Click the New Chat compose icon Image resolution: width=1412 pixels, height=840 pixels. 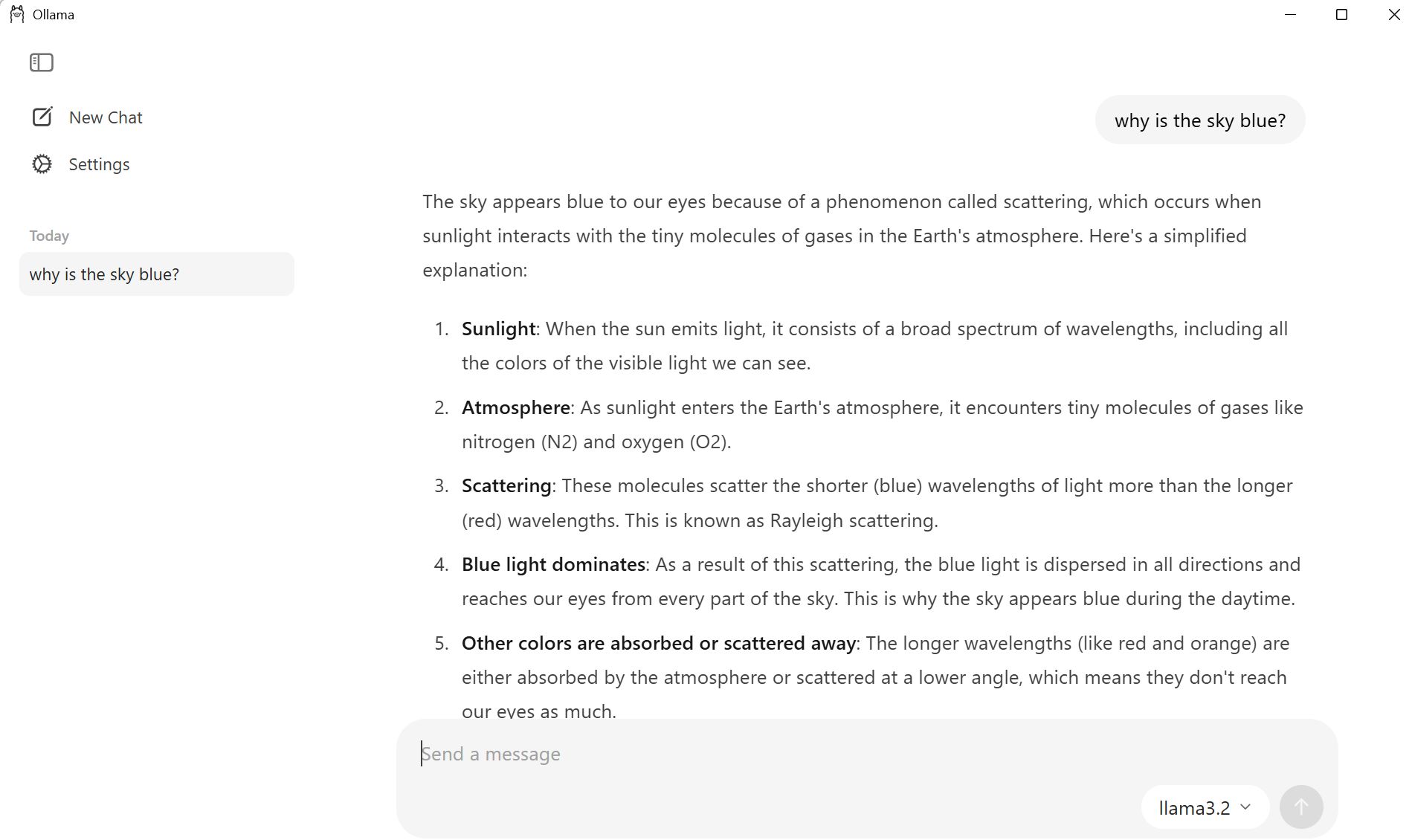click(42, 117)
